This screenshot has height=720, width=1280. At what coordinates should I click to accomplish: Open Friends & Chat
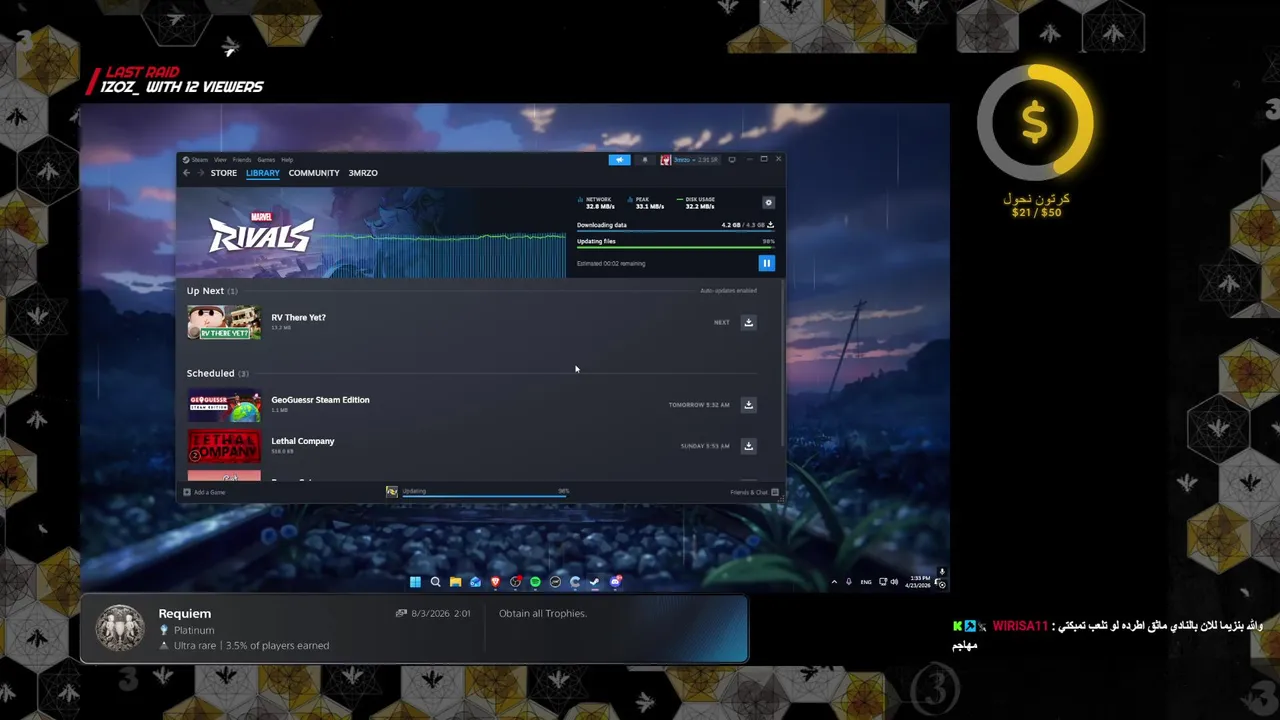755,492
